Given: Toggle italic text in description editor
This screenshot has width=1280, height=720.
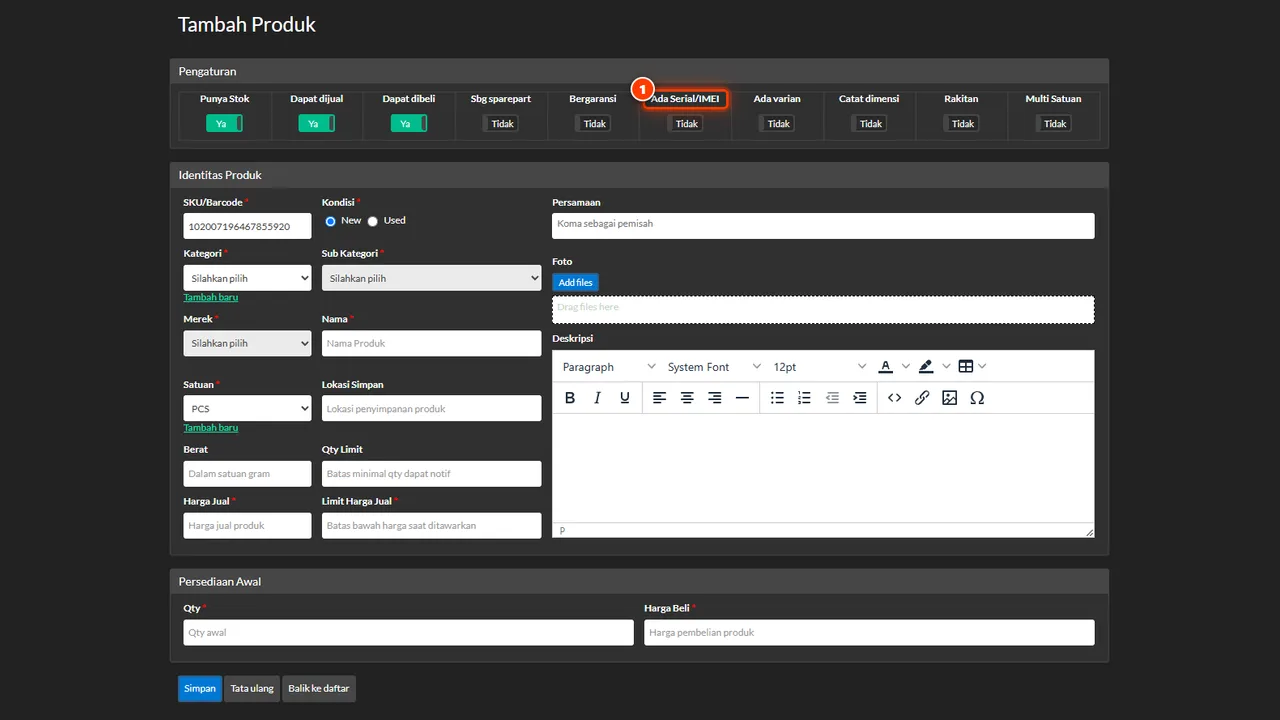Looking at the screenshot, I should coord(597,398).
